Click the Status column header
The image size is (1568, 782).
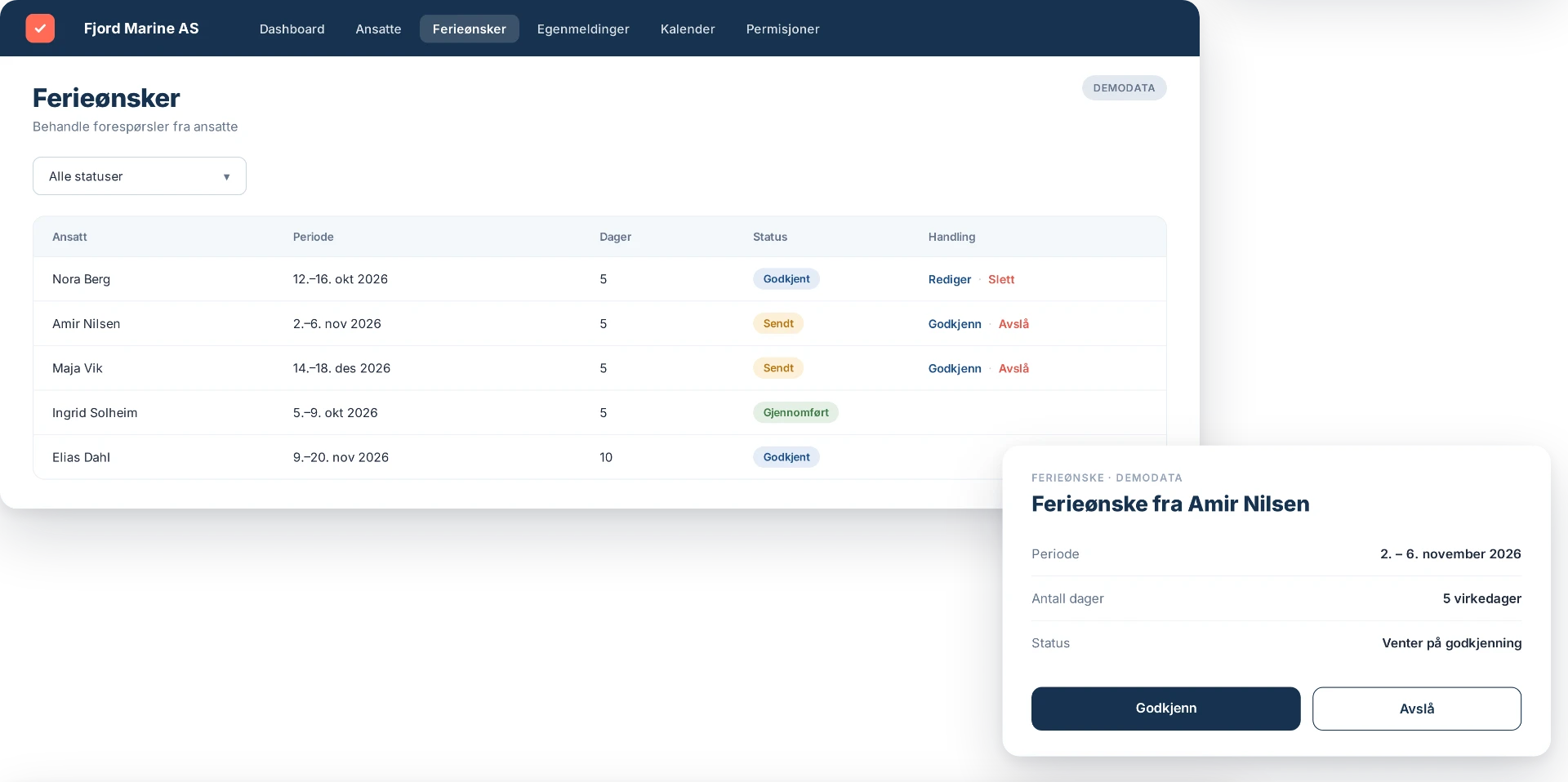point(770,237)
